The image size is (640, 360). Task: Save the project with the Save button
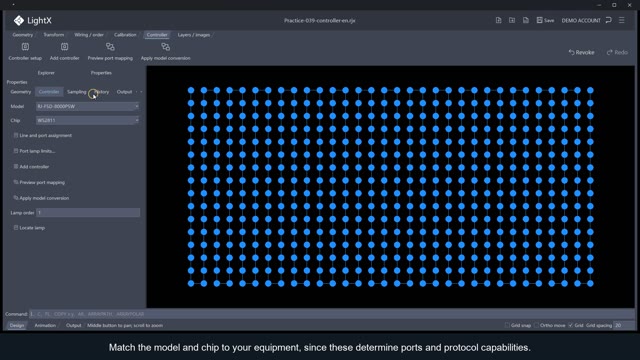(x=545, y=20)
